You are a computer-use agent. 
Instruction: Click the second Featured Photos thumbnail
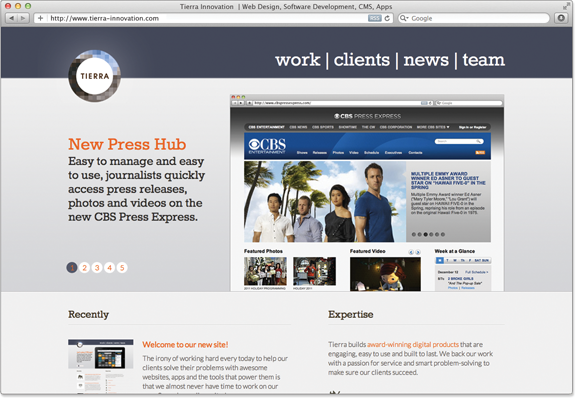(314, 271)
